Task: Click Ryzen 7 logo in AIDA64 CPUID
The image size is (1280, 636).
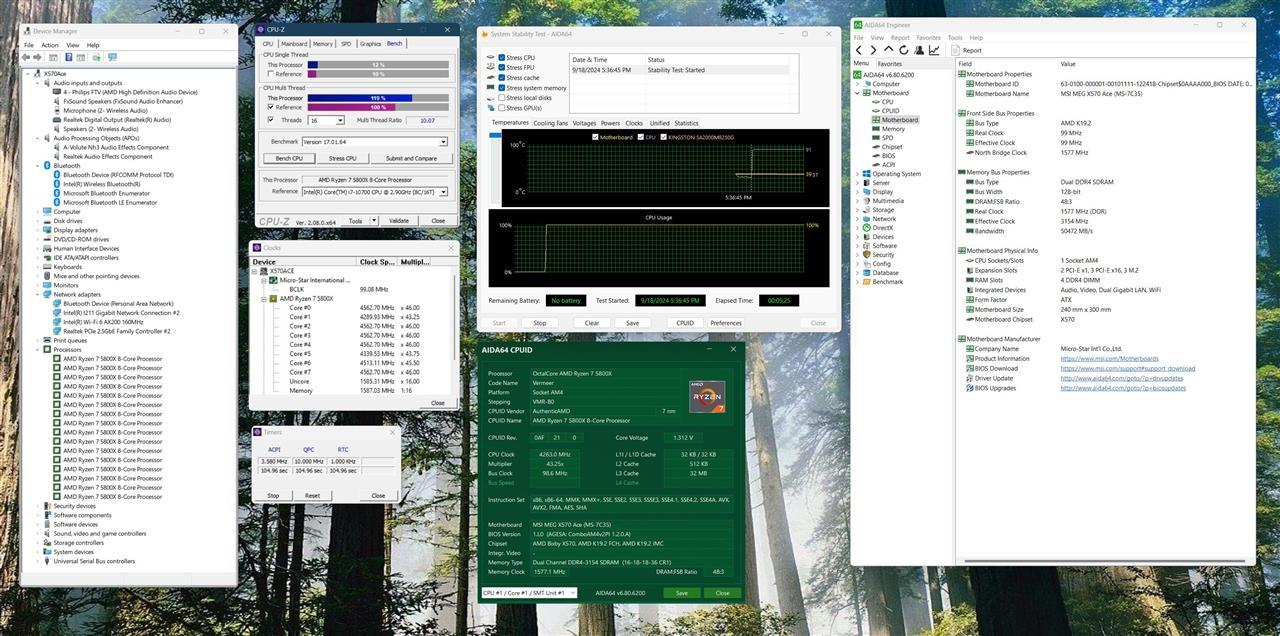Action: 706,396
